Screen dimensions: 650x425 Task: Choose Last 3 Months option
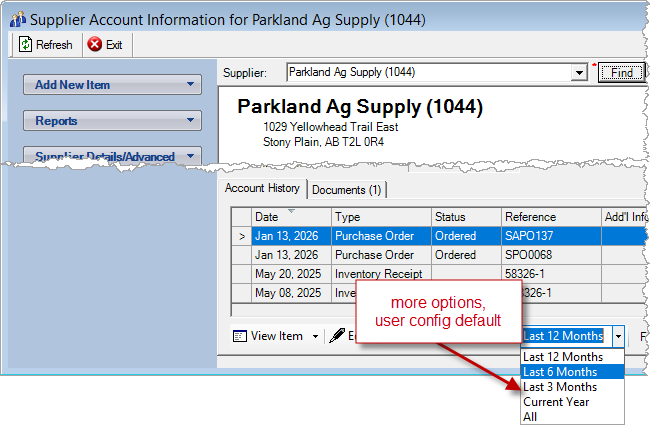pos(572,386)
